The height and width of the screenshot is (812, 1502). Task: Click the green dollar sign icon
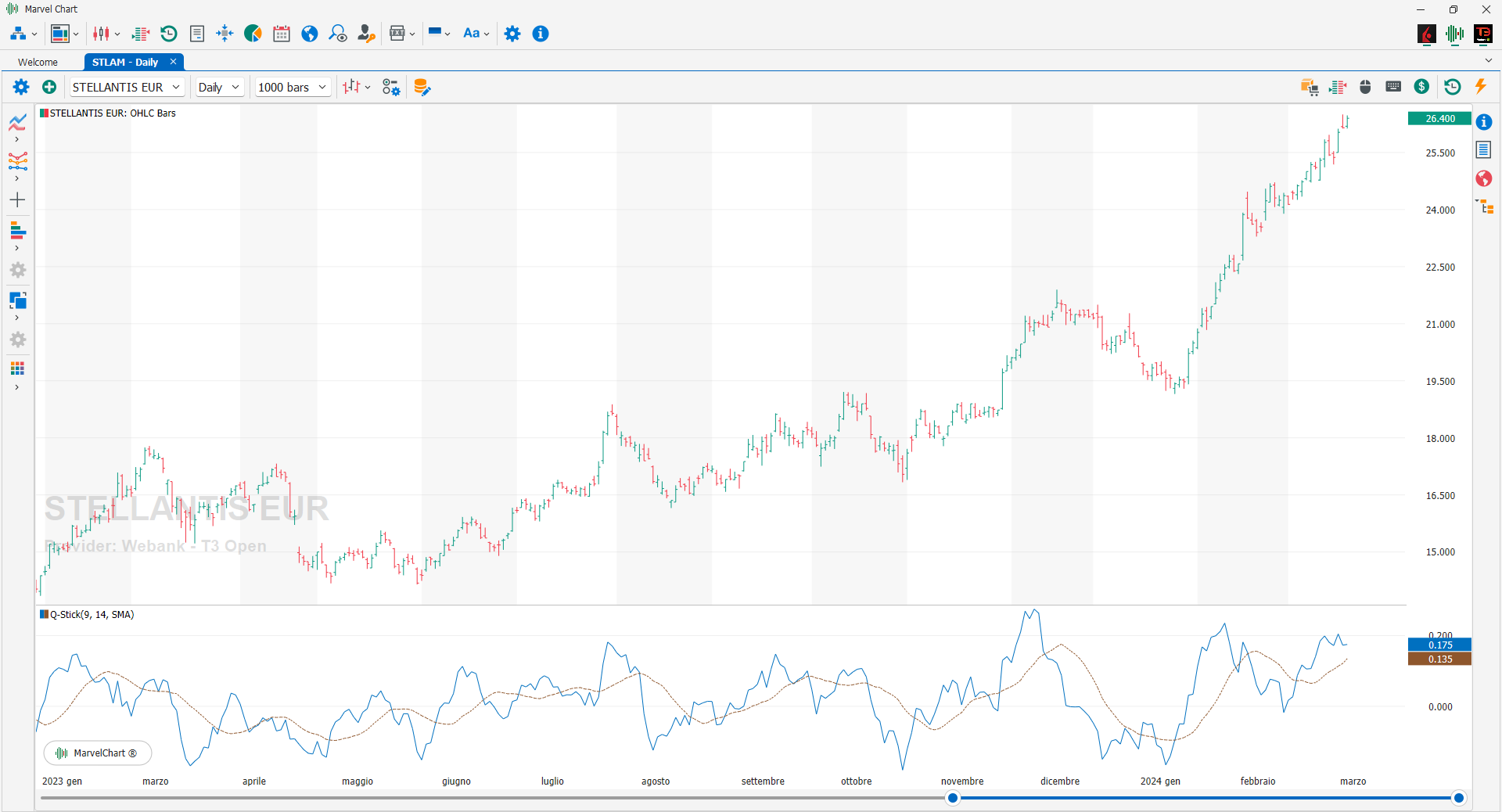point(1422,87)
